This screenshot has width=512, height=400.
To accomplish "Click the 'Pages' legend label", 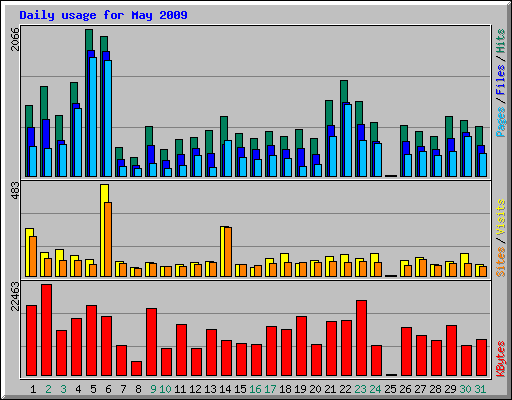I will tap(501, 122).
